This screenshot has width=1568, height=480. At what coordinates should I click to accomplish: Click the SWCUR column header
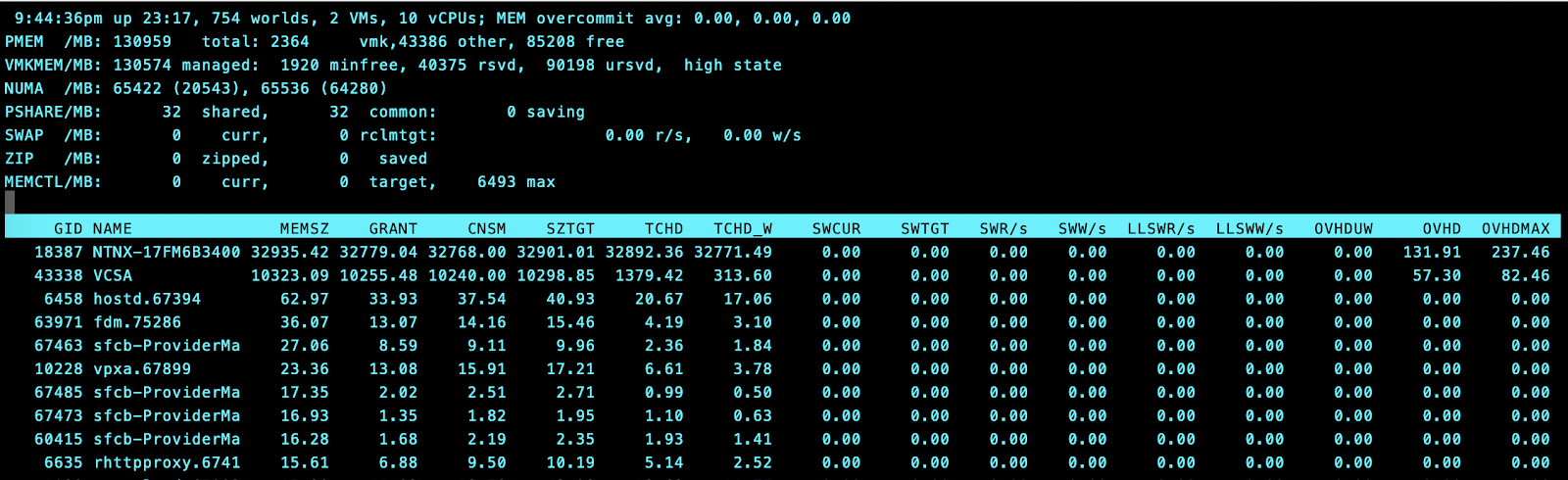[x=836, y=228]
